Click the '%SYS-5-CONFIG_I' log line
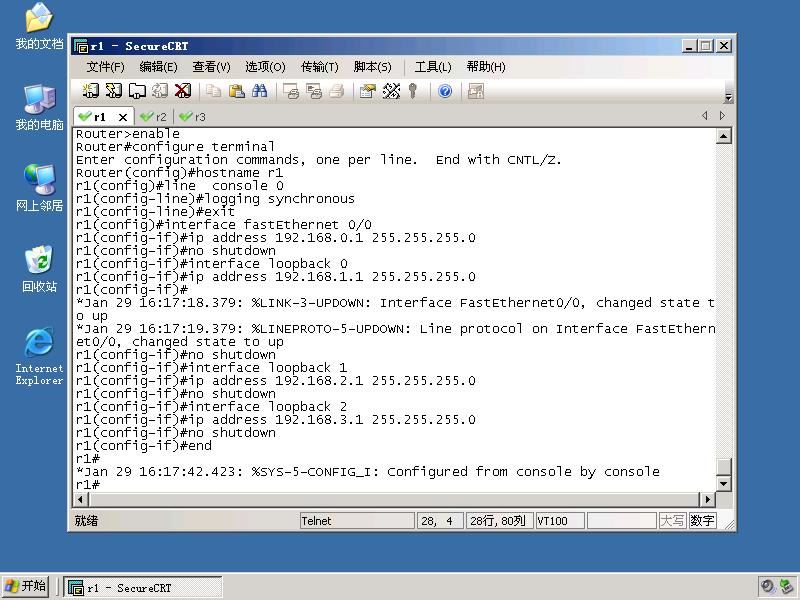The image size is (800, 600). coord(367,472)
